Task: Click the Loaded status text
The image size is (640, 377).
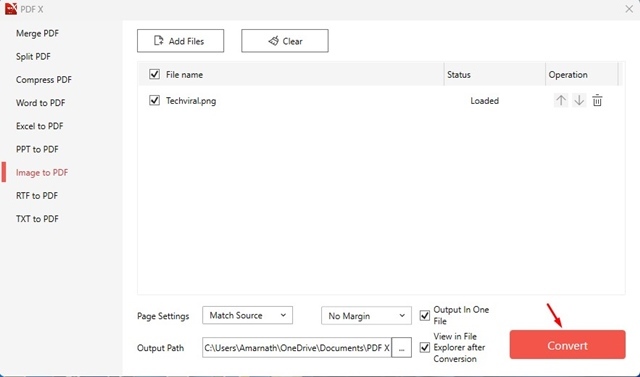Action: coord(484,101)
